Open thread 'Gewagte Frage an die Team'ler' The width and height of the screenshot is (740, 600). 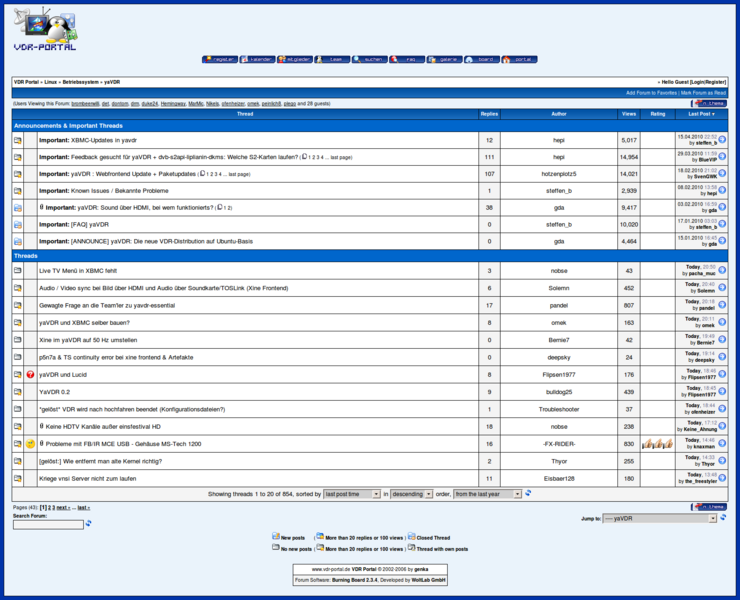click(107, 305)
